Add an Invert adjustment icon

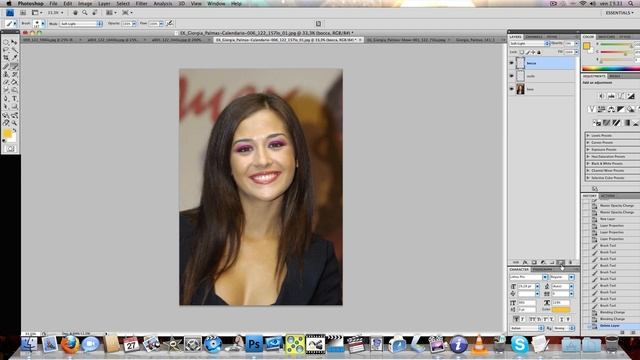click(x=597, y=122)
